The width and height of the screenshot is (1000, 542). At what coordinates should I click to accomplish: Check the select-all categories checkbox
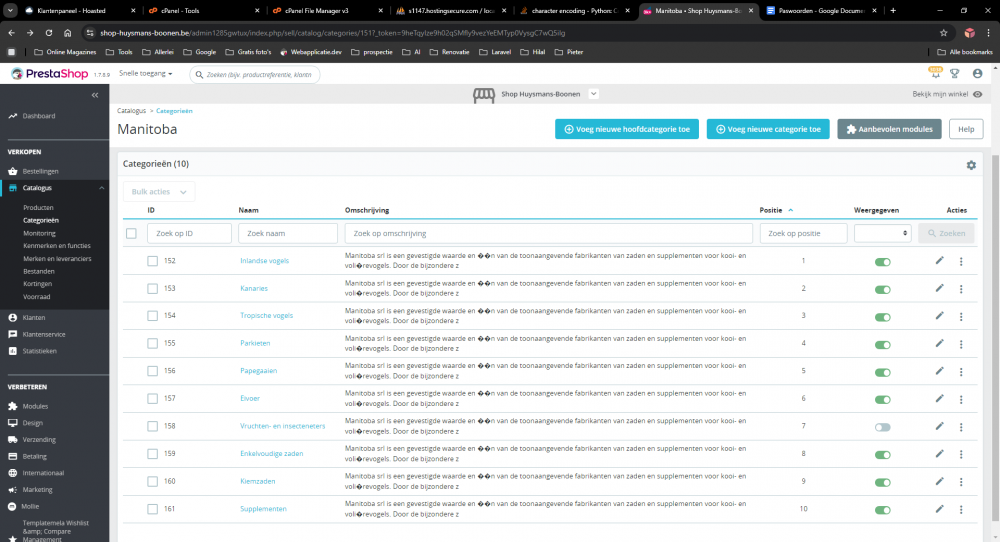pos(131,233)
